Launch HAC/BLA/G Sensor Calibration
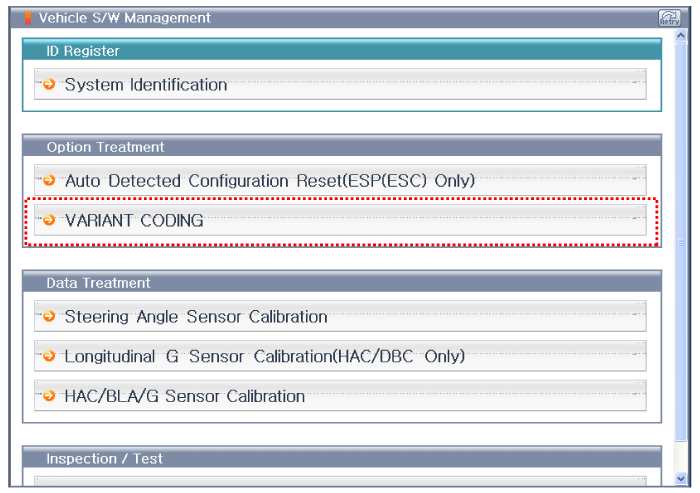The height and width of the screenshot is (493, 700). (x=184, y=396)
